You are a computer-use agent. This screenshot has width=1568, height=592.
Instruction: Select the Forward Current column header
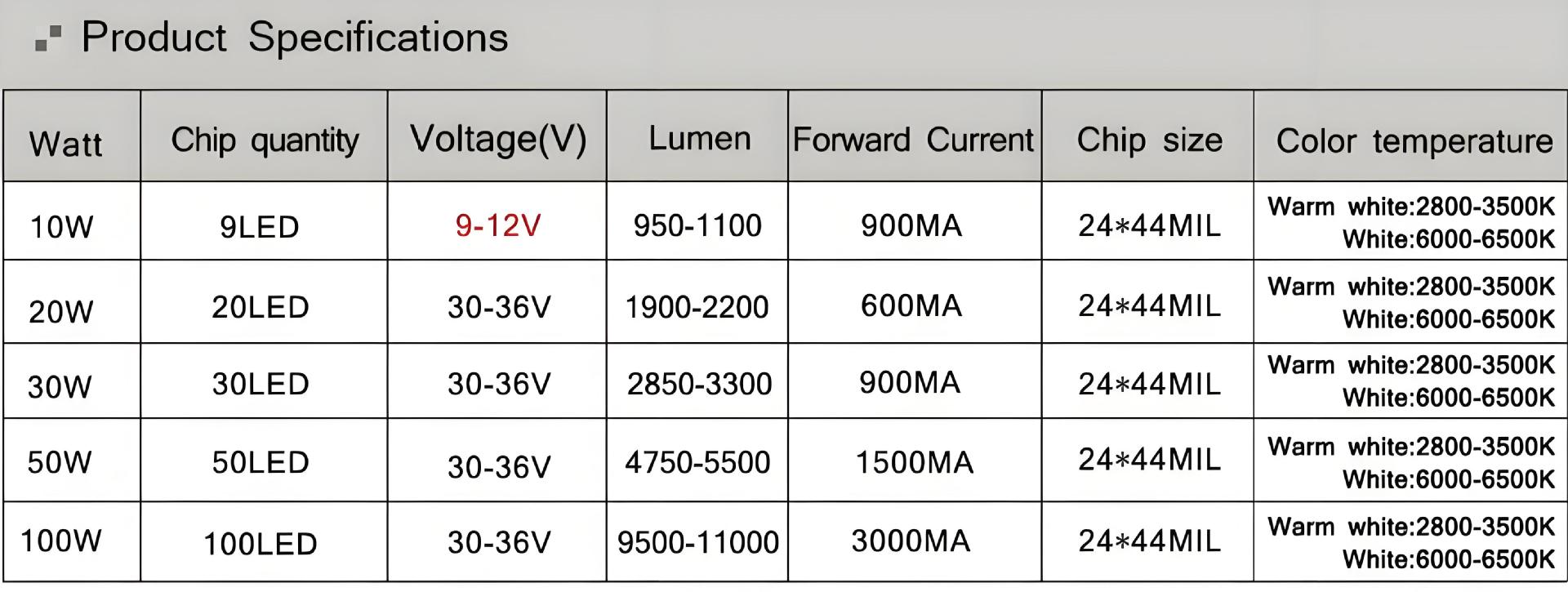coord(913,140)
